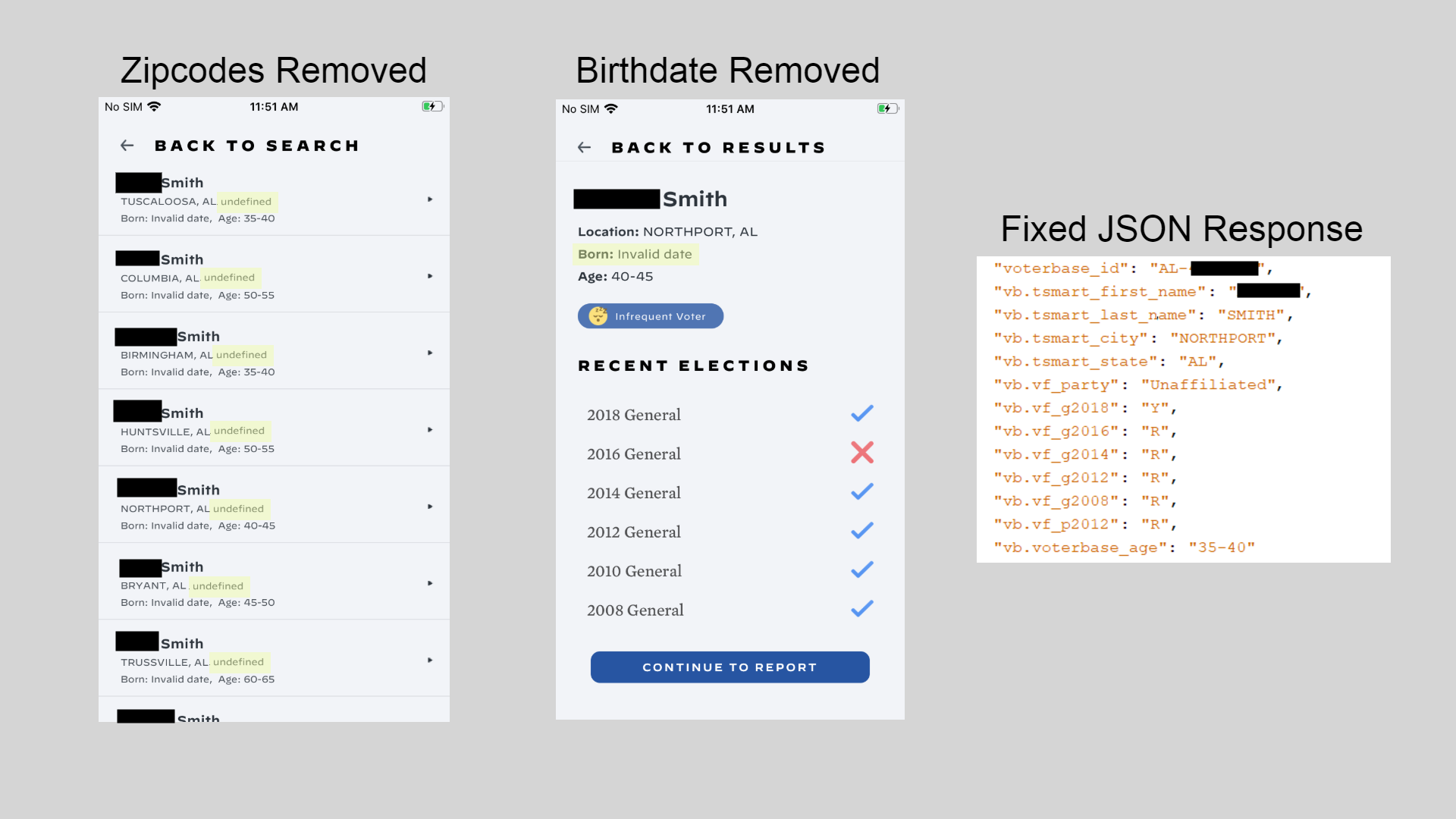Click the back arrow beside Back to Results
The image size is (1456, 819).
click(x=584, y=147)
